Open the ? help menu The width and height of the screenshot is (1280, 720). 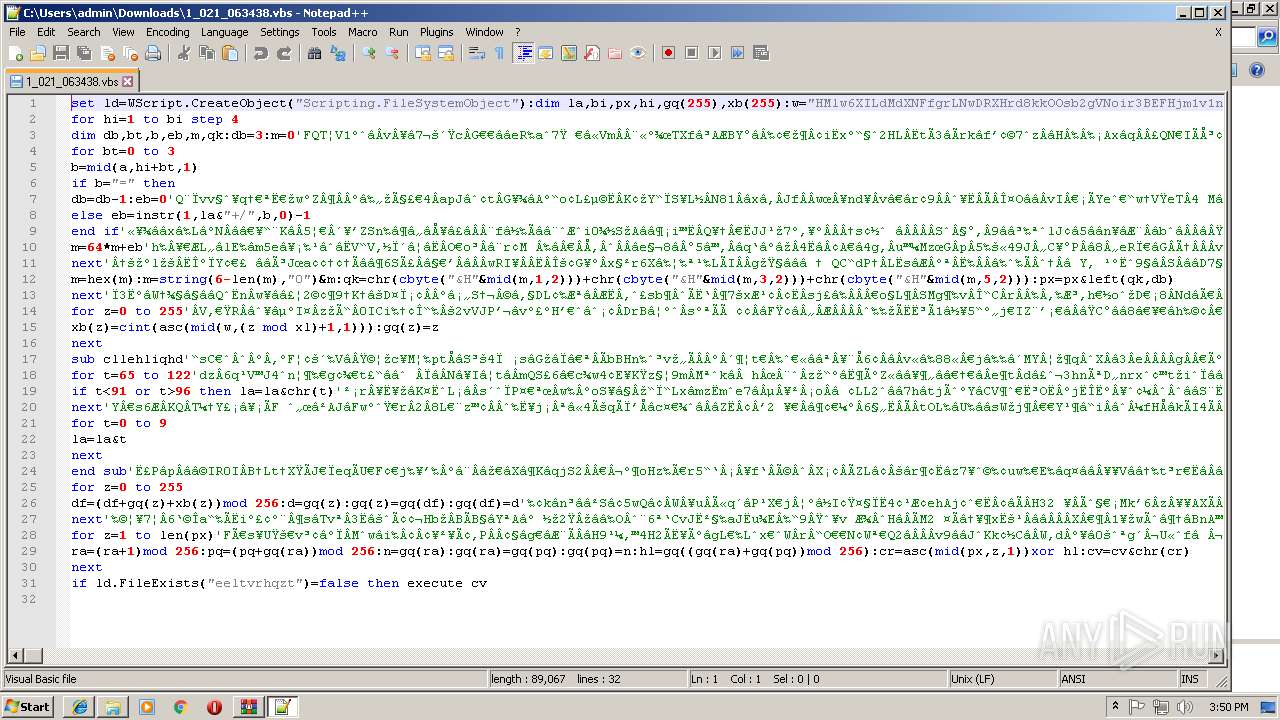point(518,32)
